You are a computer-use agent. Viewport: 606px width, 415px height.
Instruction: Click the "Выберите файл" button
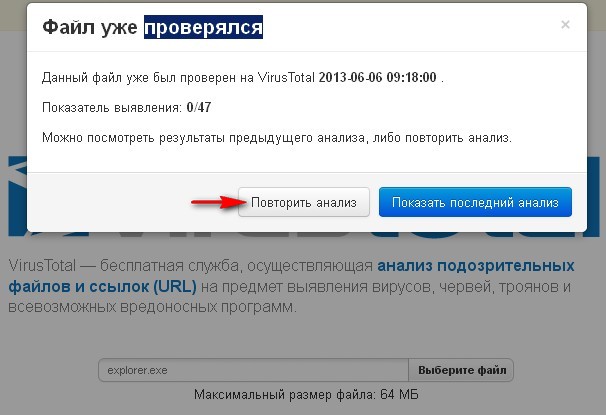point(461,370)
